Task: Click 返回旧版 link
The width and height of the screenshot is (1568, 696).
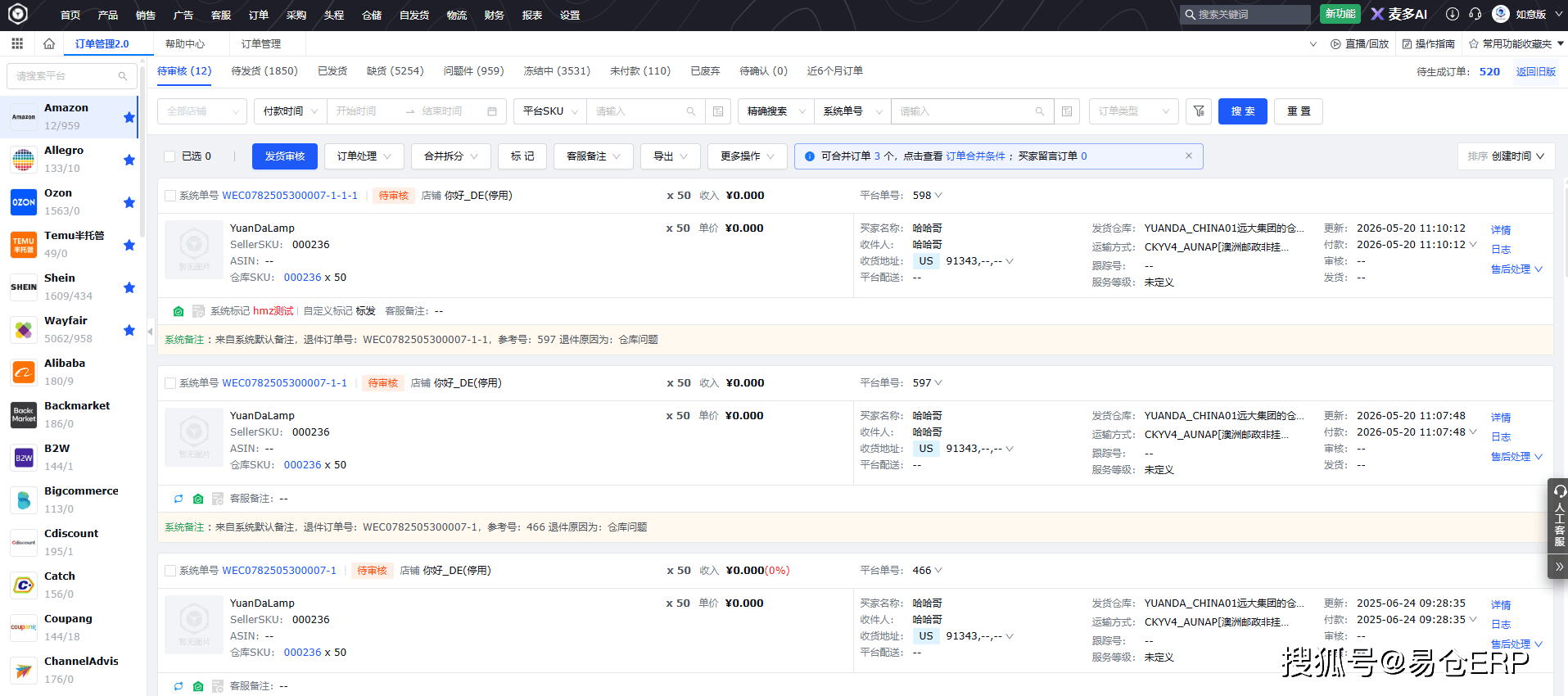Action: (1536, 72)
